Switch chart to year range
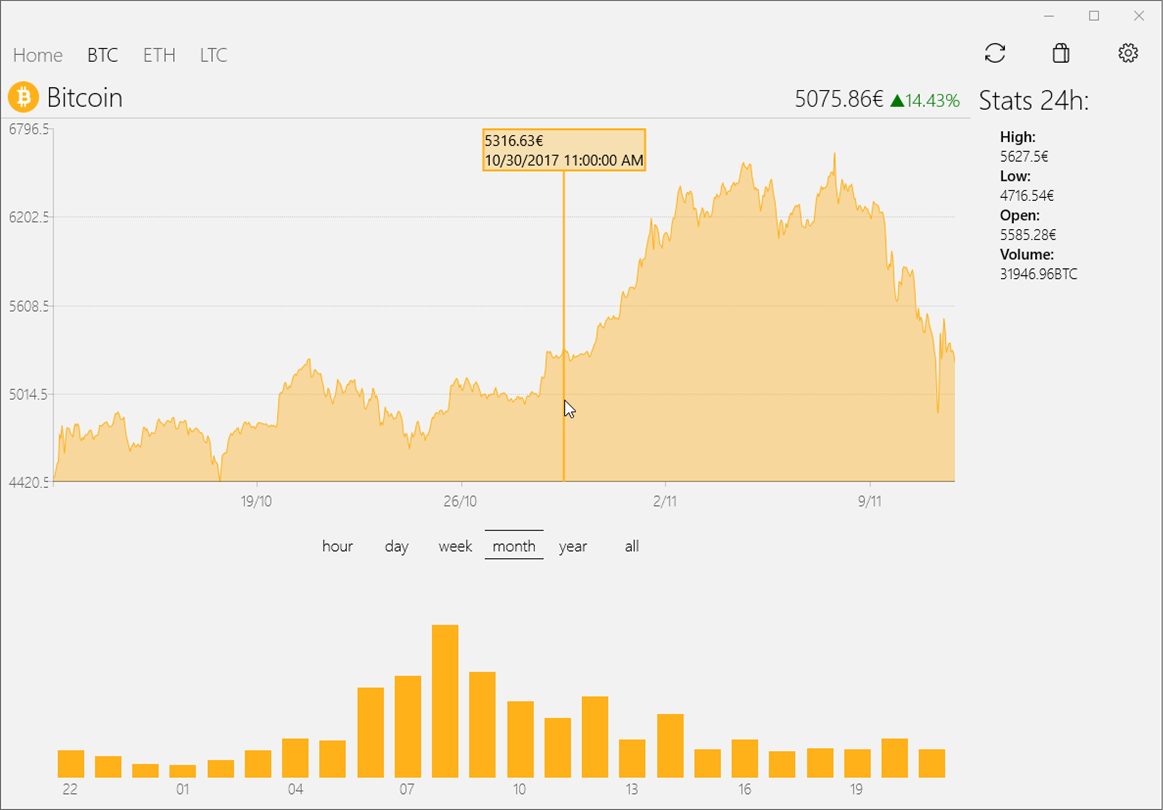This screenshot has height=810, width=1163. (x=573, y=546)
